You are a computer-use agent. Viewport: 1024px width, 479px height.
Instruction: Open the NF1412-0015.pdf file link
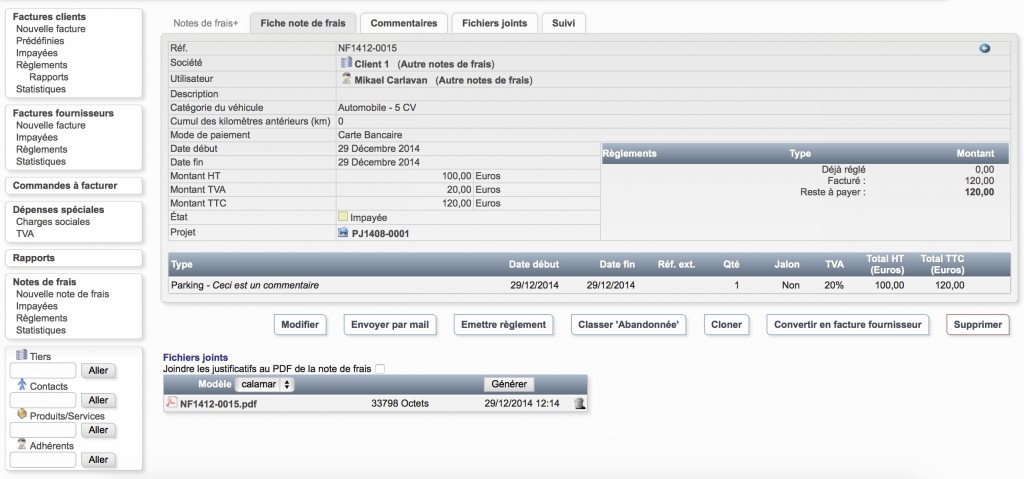coord(218,404)
